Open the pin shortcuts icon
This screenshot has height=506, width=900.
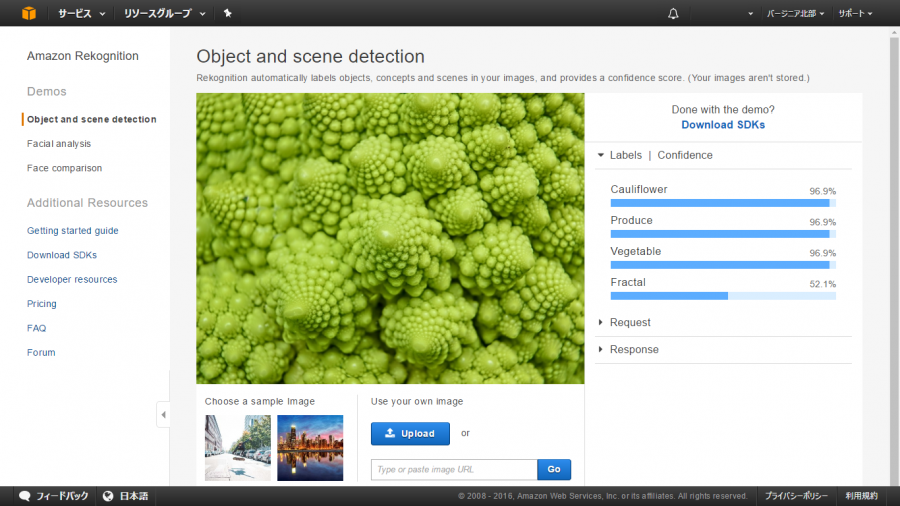click(228, 13)
